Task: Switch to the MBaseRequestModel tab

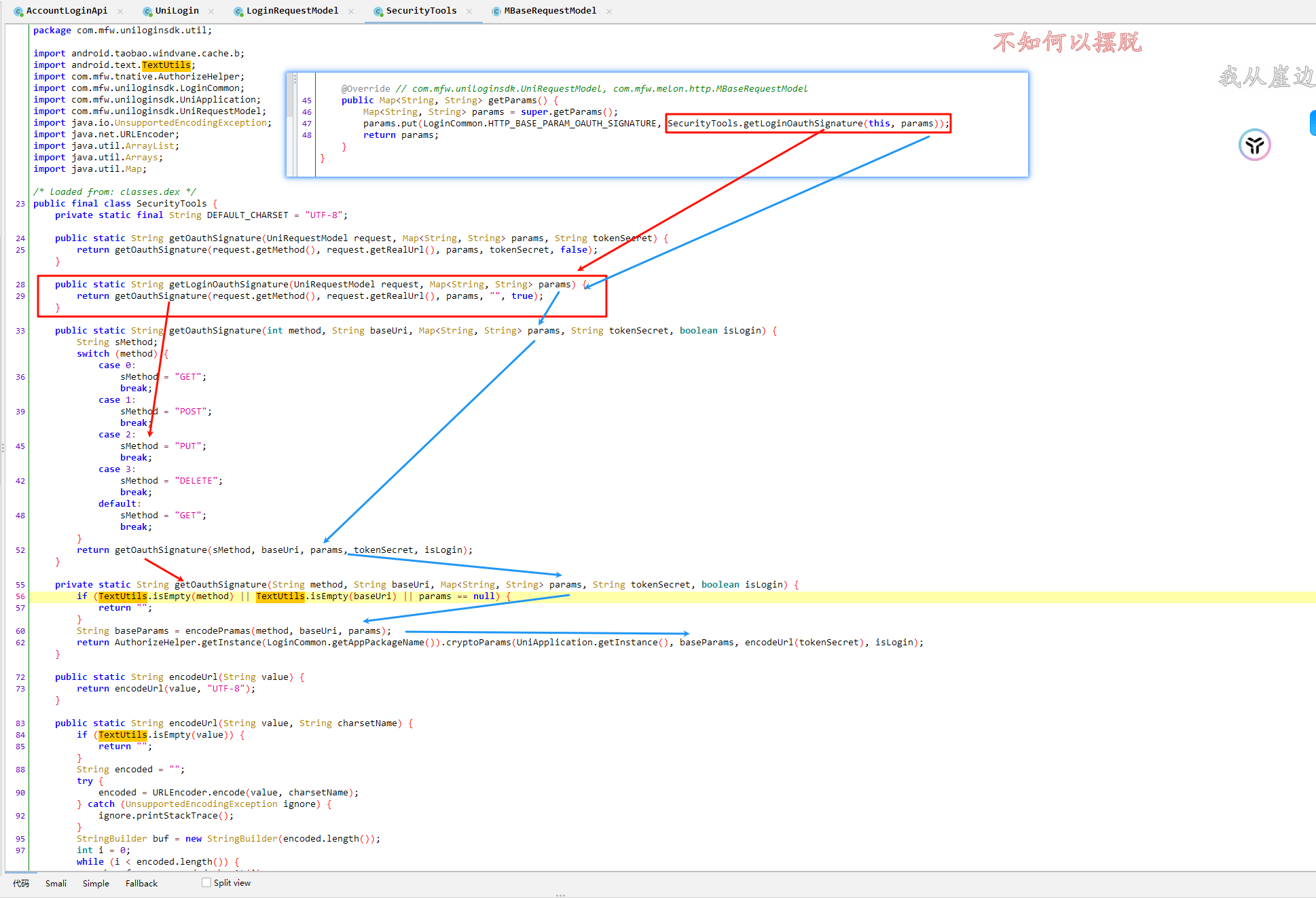Action: 549,11
